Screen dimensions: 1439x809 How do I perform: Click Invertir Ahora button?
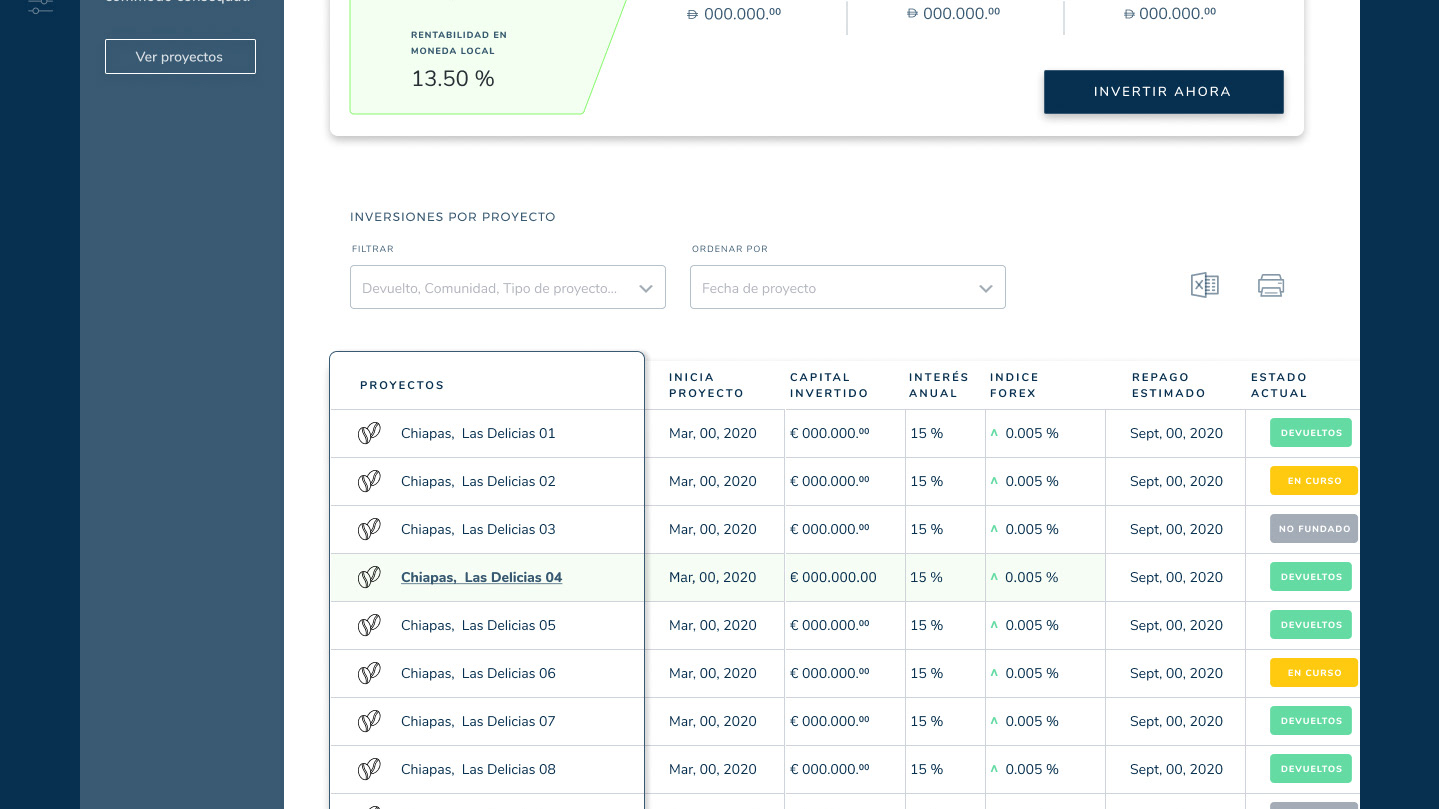(1163, 91)
